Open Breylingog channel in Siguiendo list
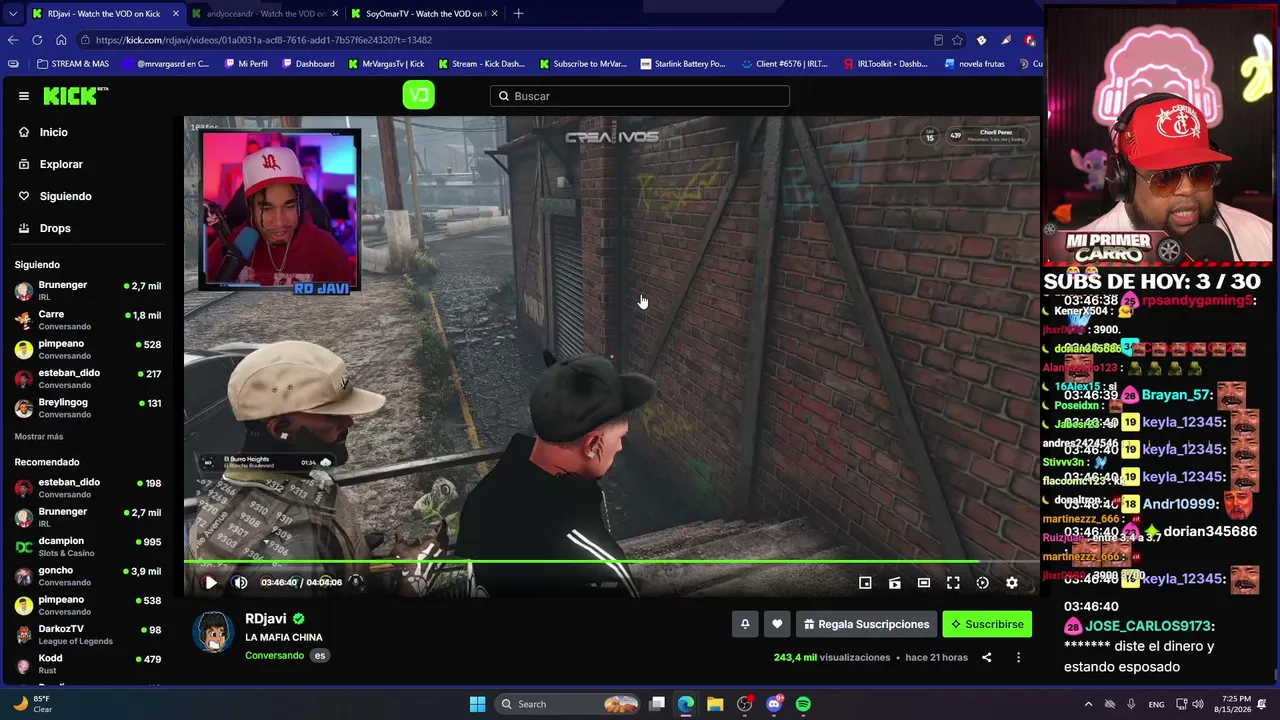Screen dimensions: 1280x720 (x=88, y=408)
